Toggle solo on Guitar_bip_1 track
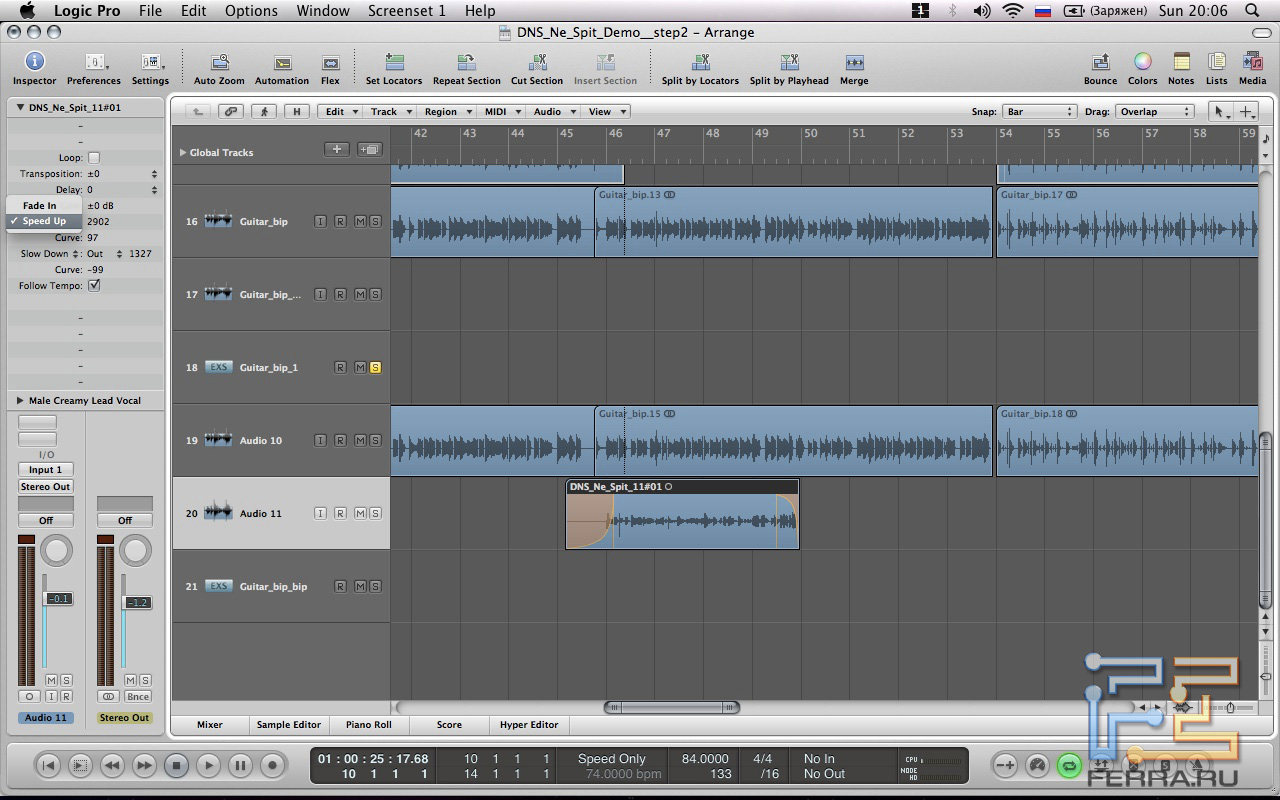 click(x=375, y=368)
